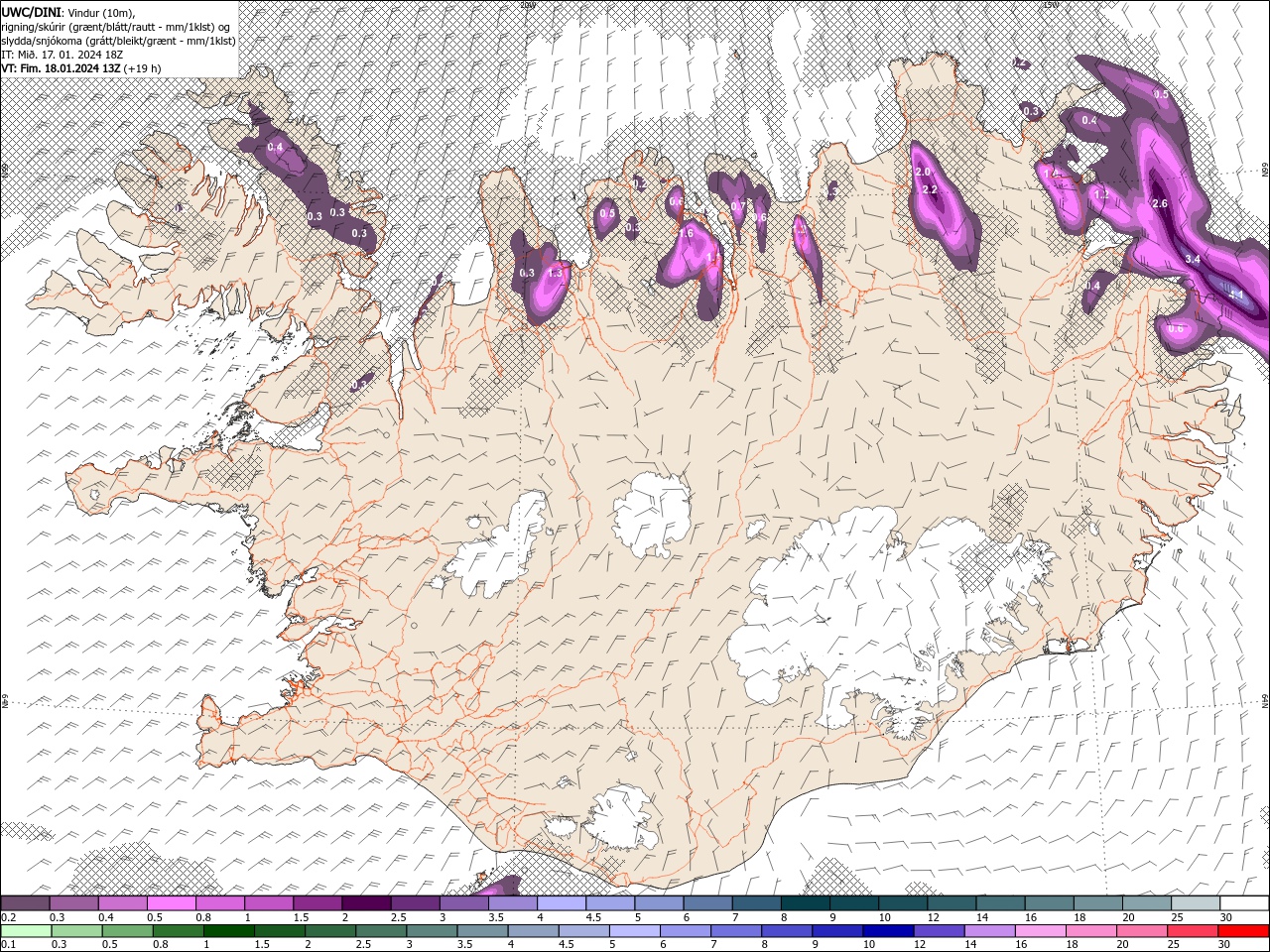This screenshot has height=952, width=1270.
Task: Select the violet swatch labeled 12 on rain scale
Action: coord(938,931)
